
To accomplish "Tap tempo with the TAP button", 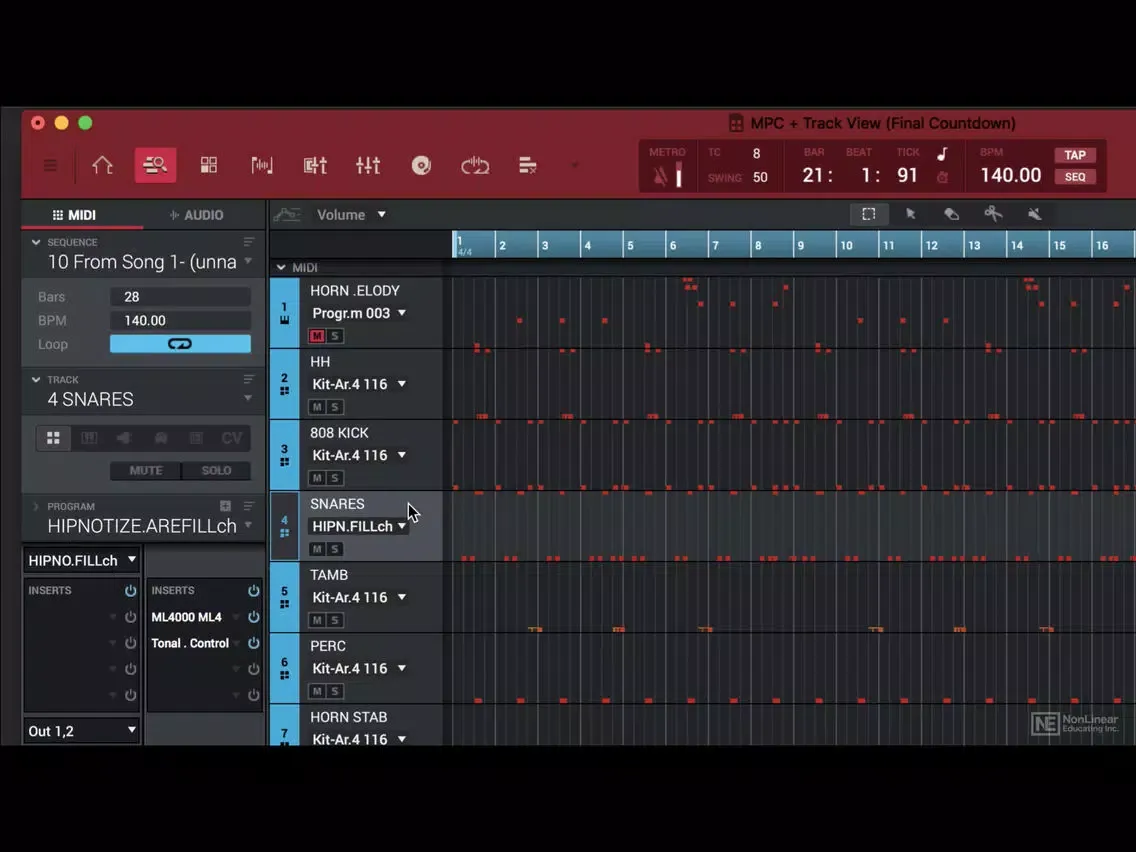I will click(1075, 155).
